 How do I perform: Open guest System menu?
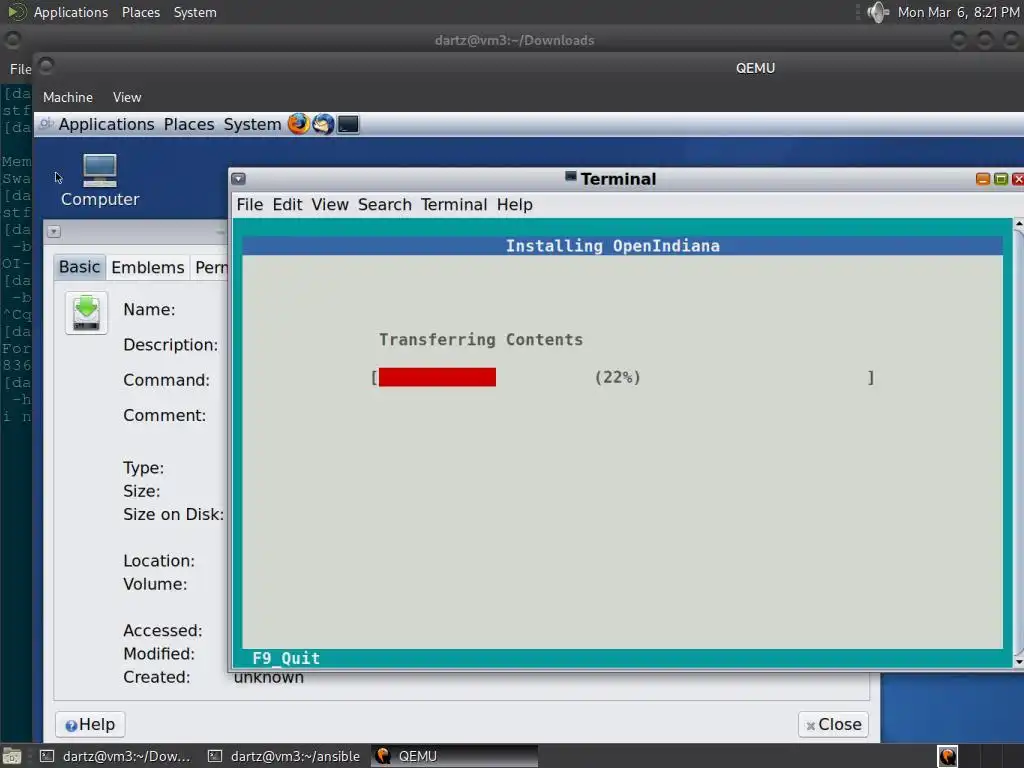point(252,124)
